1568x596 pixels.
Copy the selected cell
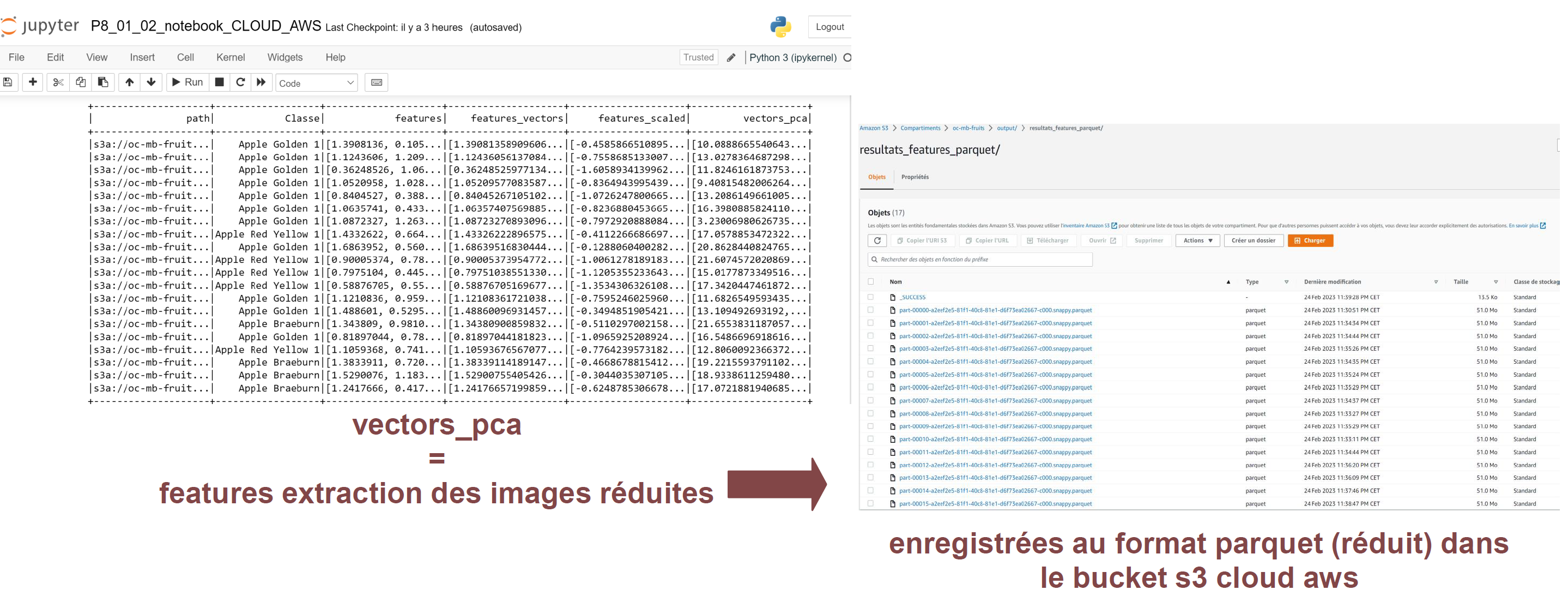(x=80, y=82)
